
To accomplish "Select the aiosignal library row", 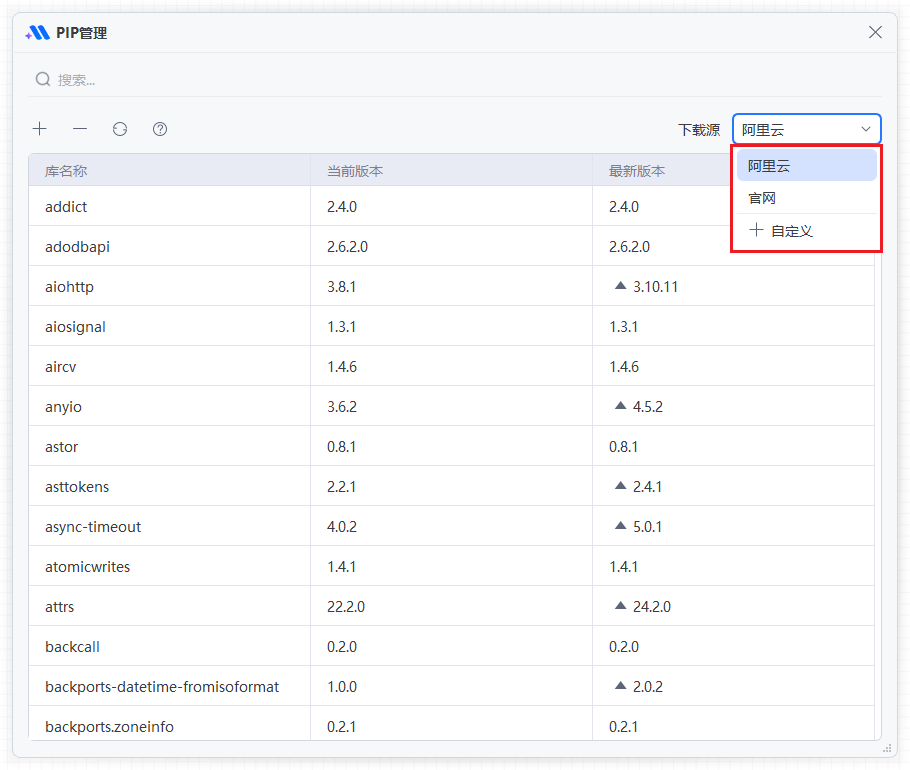I will [452, 327].
